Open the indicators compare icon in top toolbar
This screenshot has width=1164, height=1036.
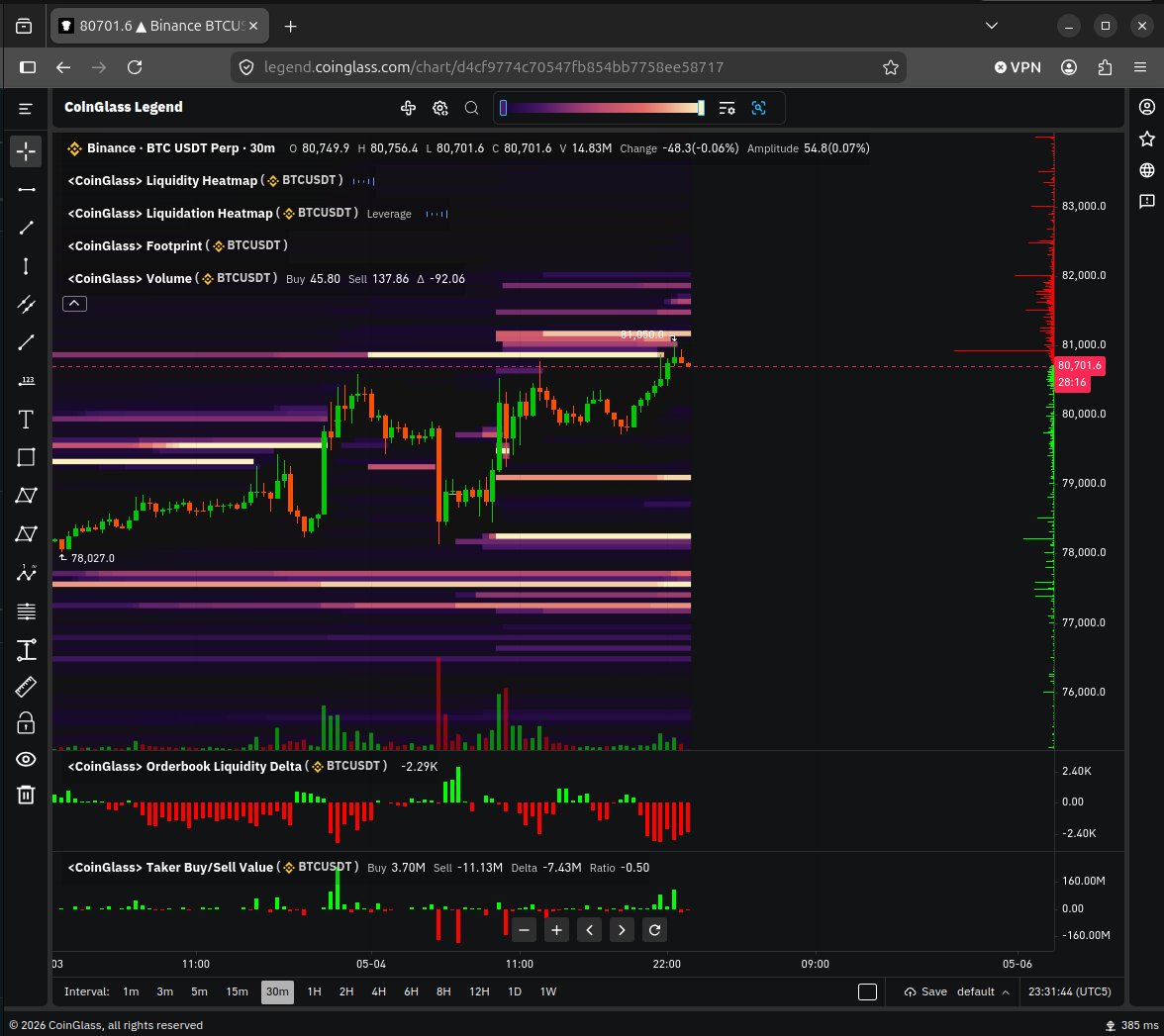pyautogui.click(x=408, y=109)
